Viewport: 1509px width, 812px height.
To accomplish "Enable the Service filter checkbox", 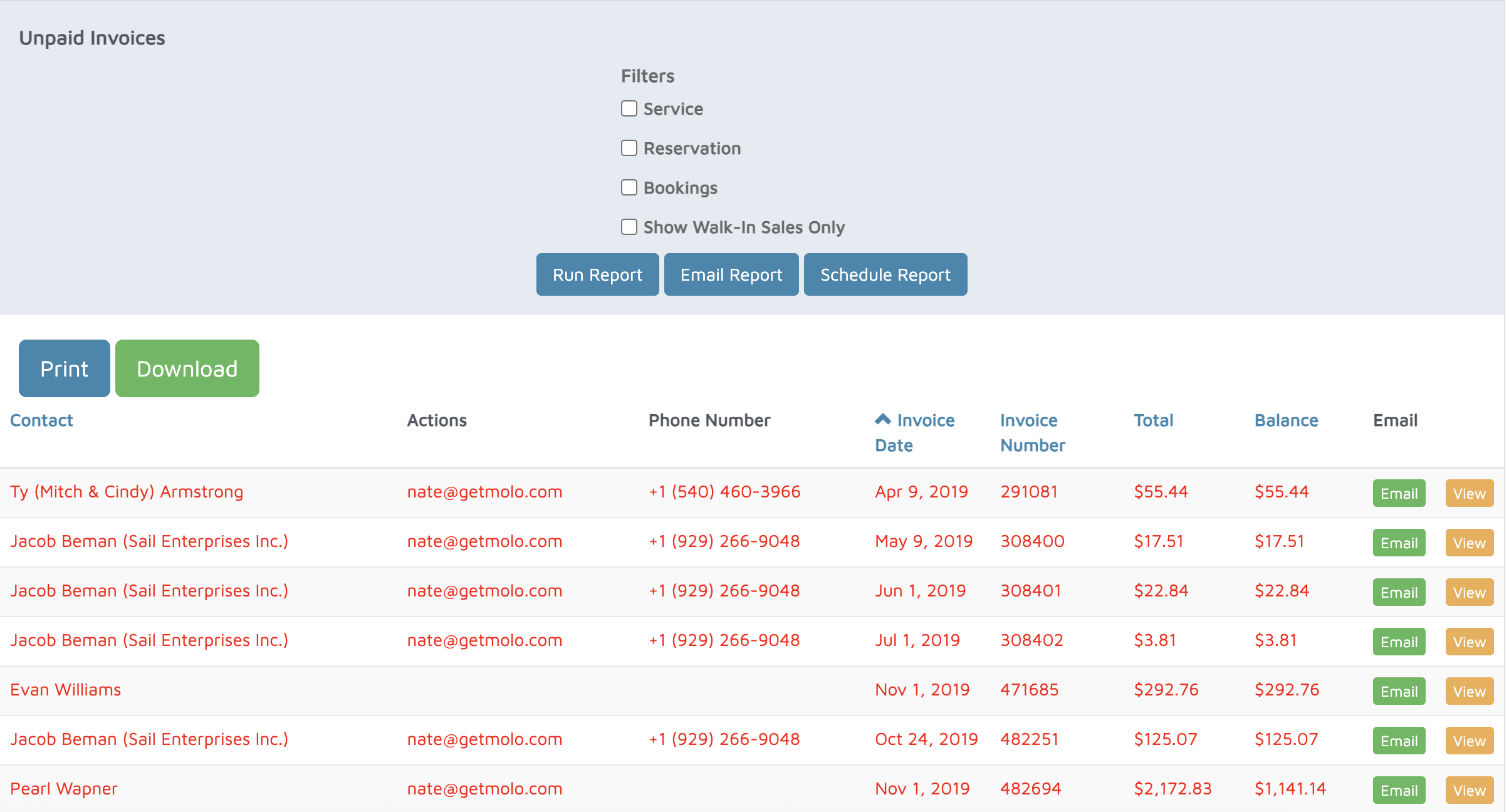I will pyautogui.click(x=629, y=108).
